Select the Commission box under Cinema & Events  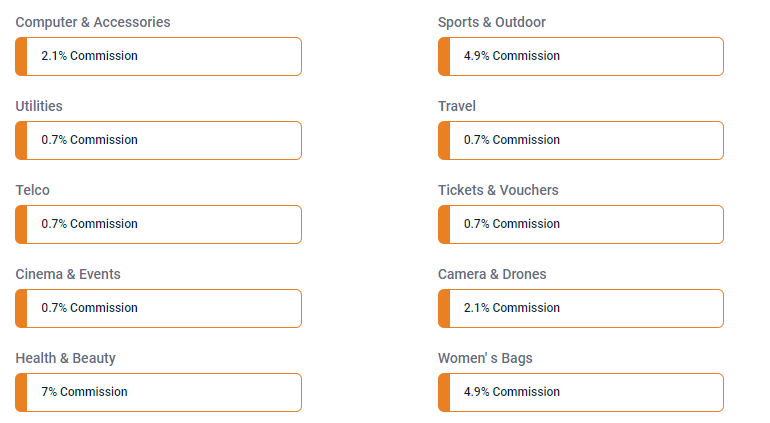tap(158, 308)
